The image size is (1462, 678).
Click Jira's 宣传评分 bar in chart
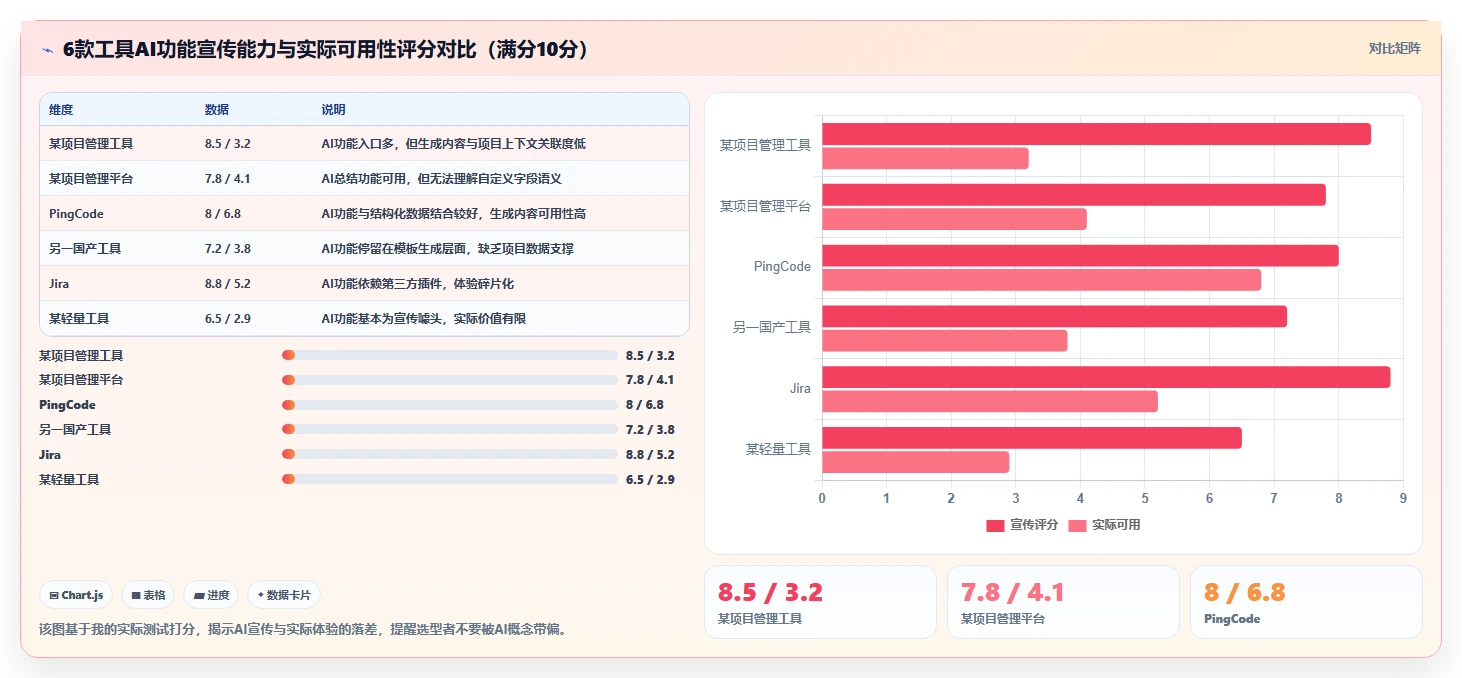click(x=1106, y=377)
